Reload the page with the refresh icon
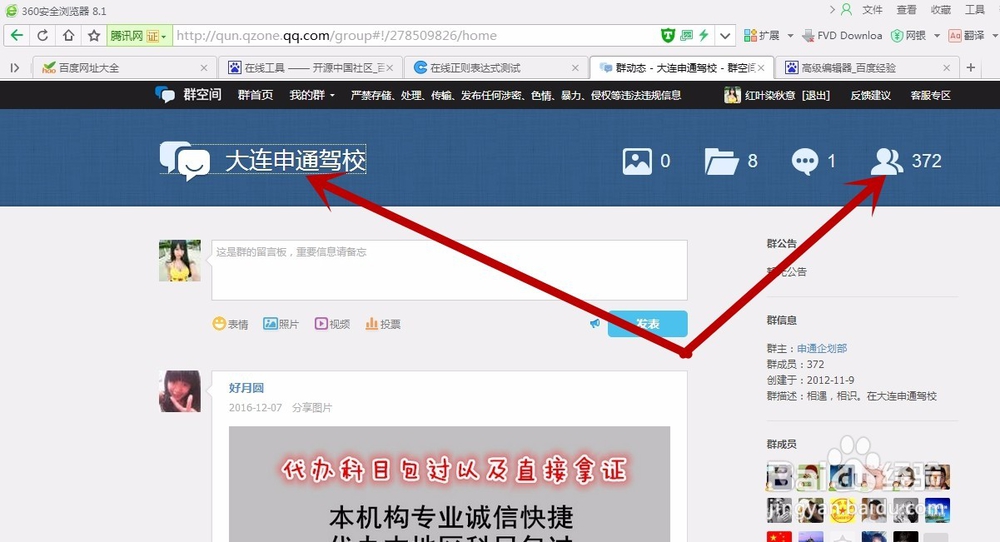This screenshot has width=1000, height=542. click(43, 36)
